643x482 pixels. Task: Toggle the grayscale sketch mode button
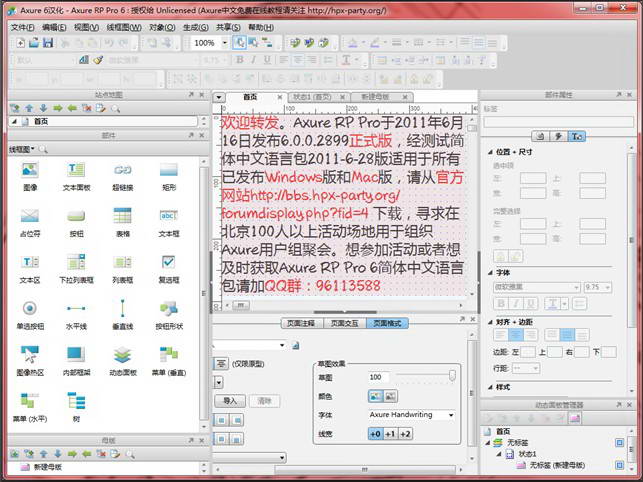[390, 396]
